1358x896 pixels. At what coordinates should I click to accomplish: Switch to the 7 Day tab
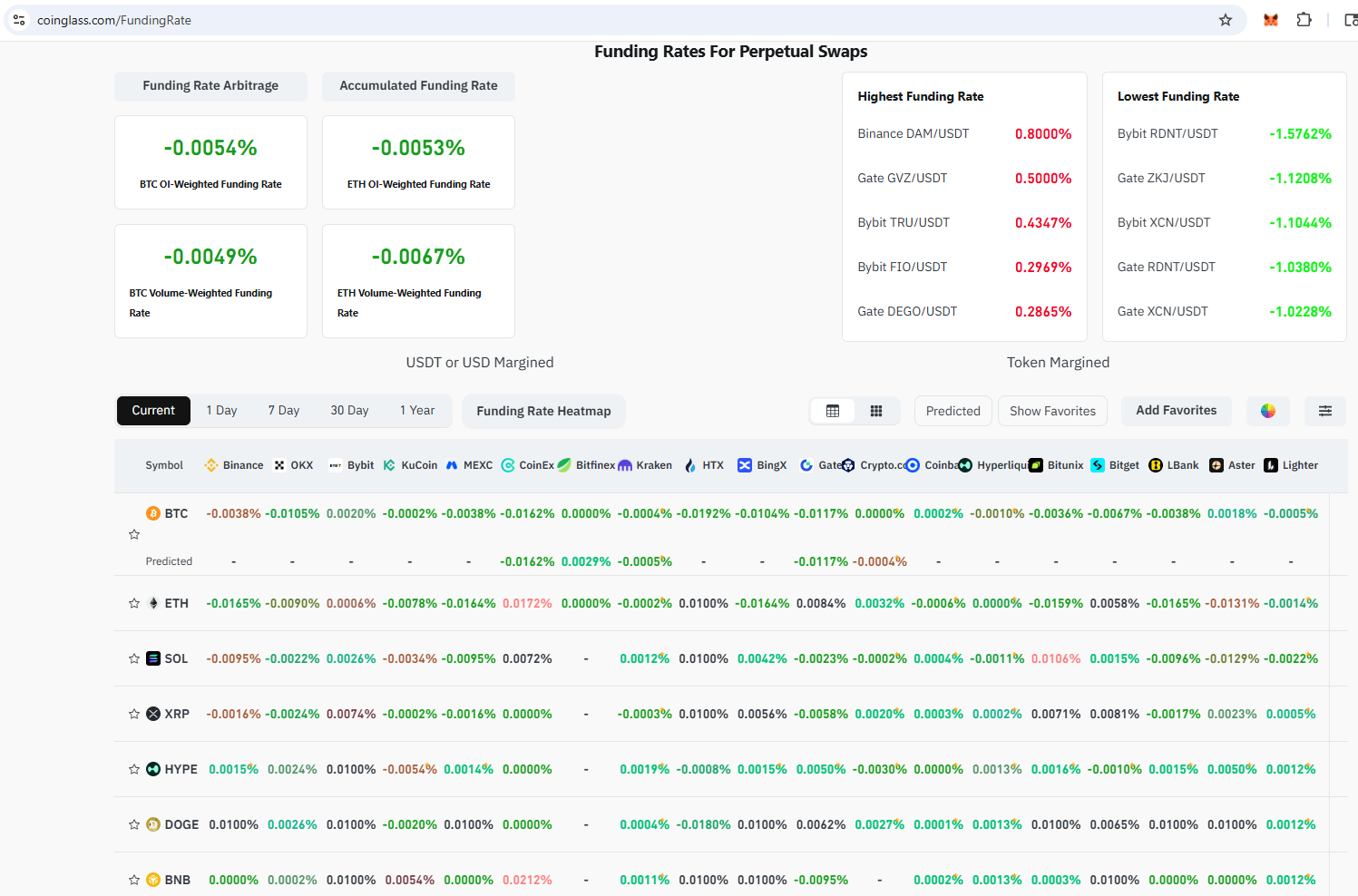click(x=284, y=411)
